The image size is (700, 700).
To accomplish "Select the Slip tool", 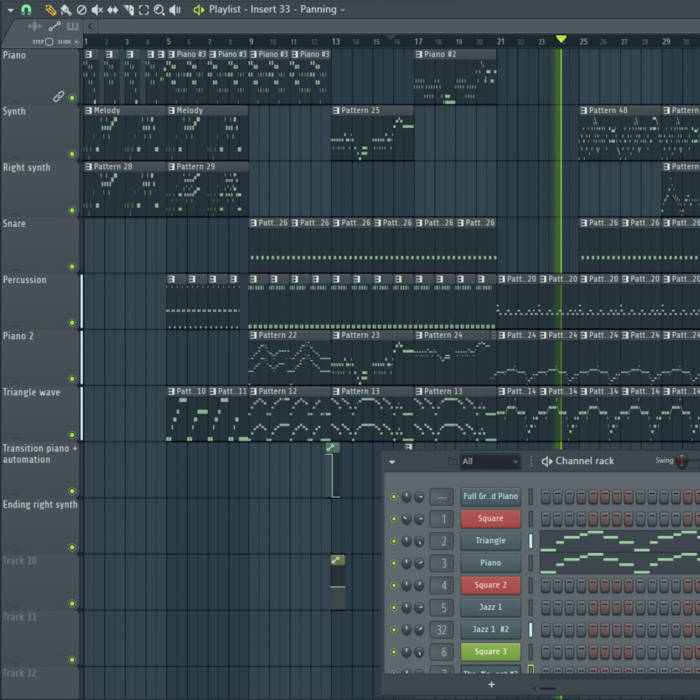I will 113,9.
